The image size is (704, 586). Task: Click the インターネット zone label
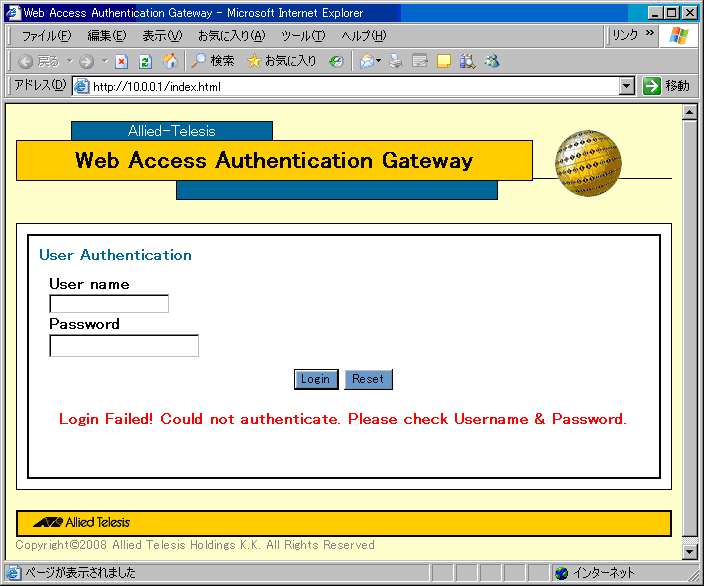click(x=604, y=573)
